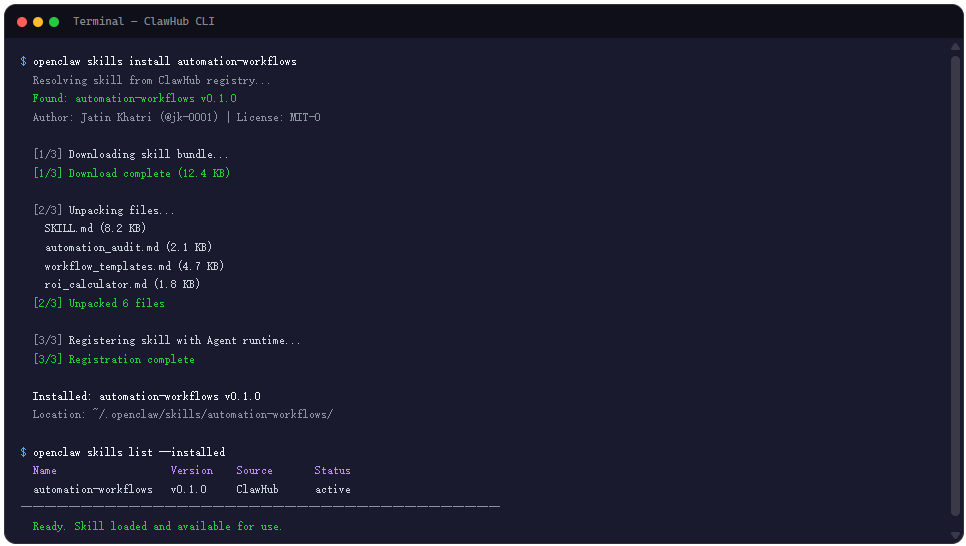This screenshot has height=546, width=966.
Task: Click "Found: automation-workflows v0.1.0" line
Action: pyautogui.click(x=134, y=99)
